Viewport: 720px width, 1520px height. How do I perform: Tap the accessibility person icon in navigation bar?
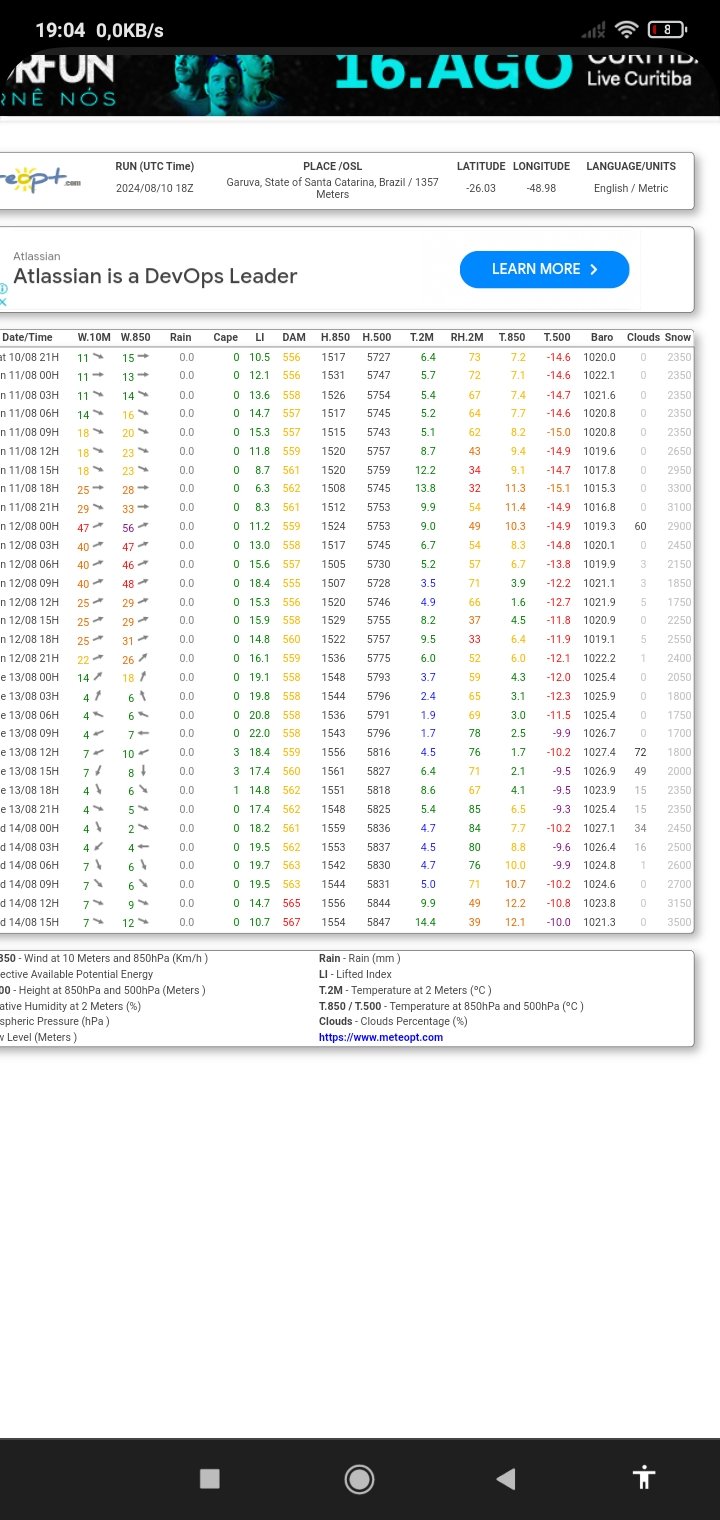(644, 1478)
